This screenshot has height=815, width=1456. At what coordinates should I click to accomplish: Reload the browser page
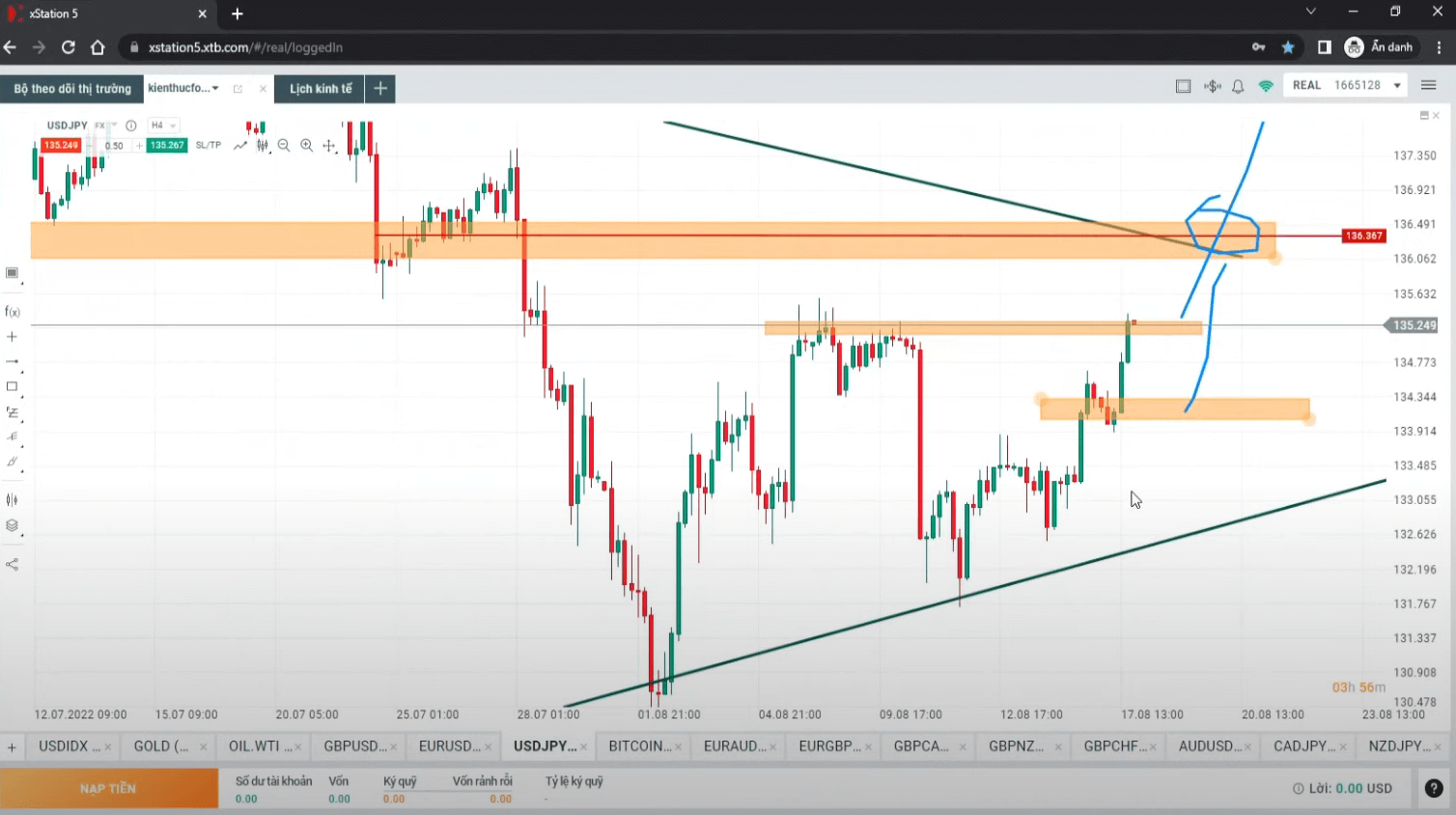point(69,47)
